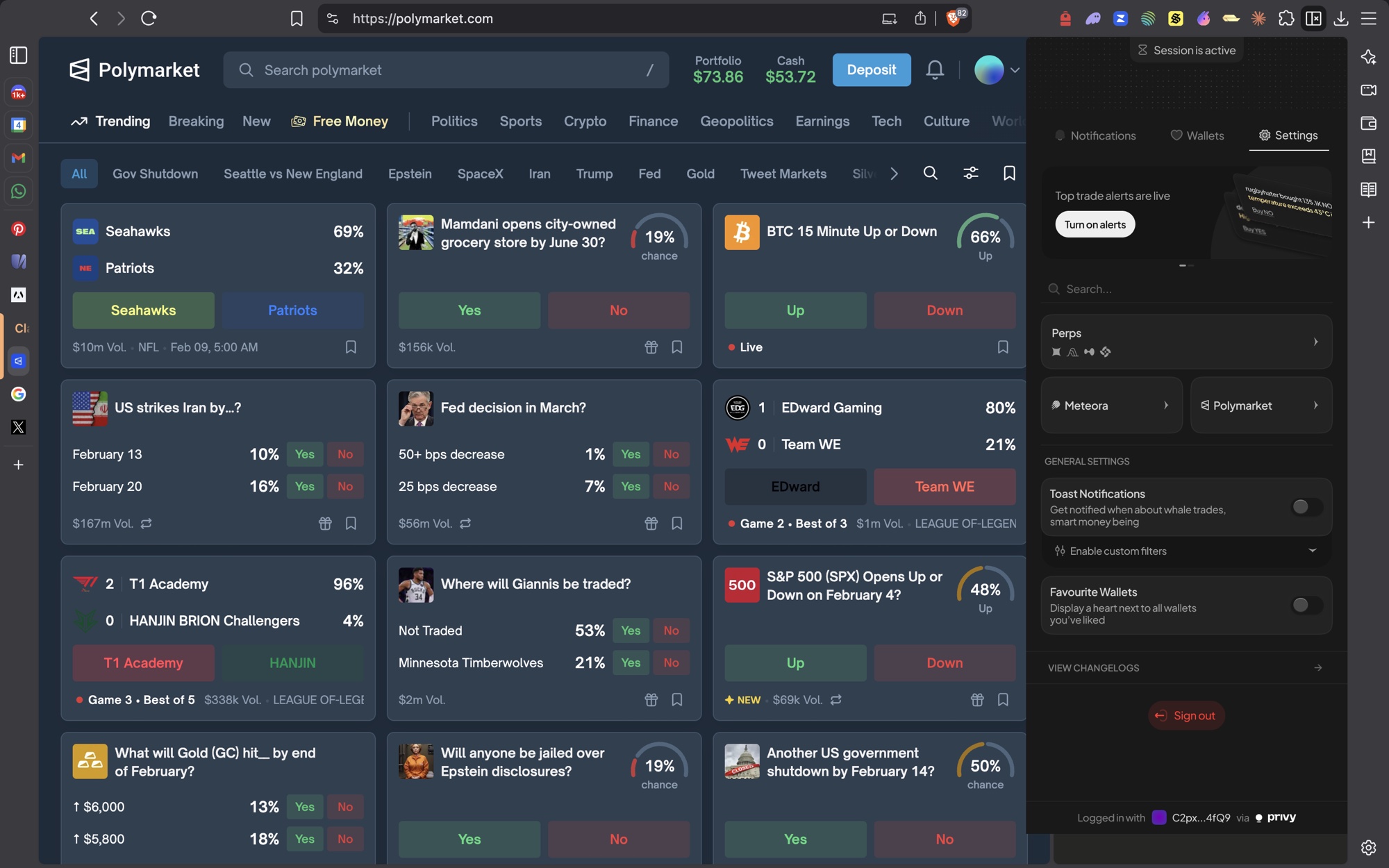Click Down on BTC 15 Minute market
This screenshot has height=868, width=1389.
pos(945,310)
